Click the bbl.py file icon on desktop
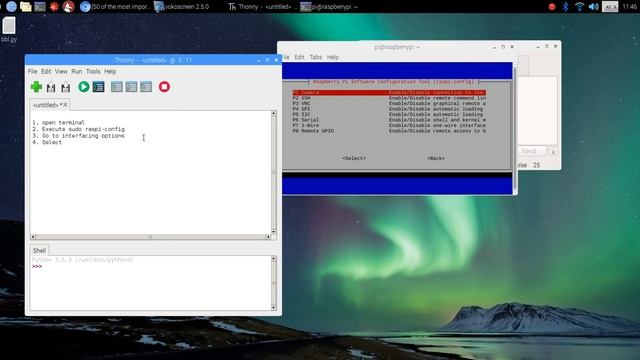 point(9,30)
